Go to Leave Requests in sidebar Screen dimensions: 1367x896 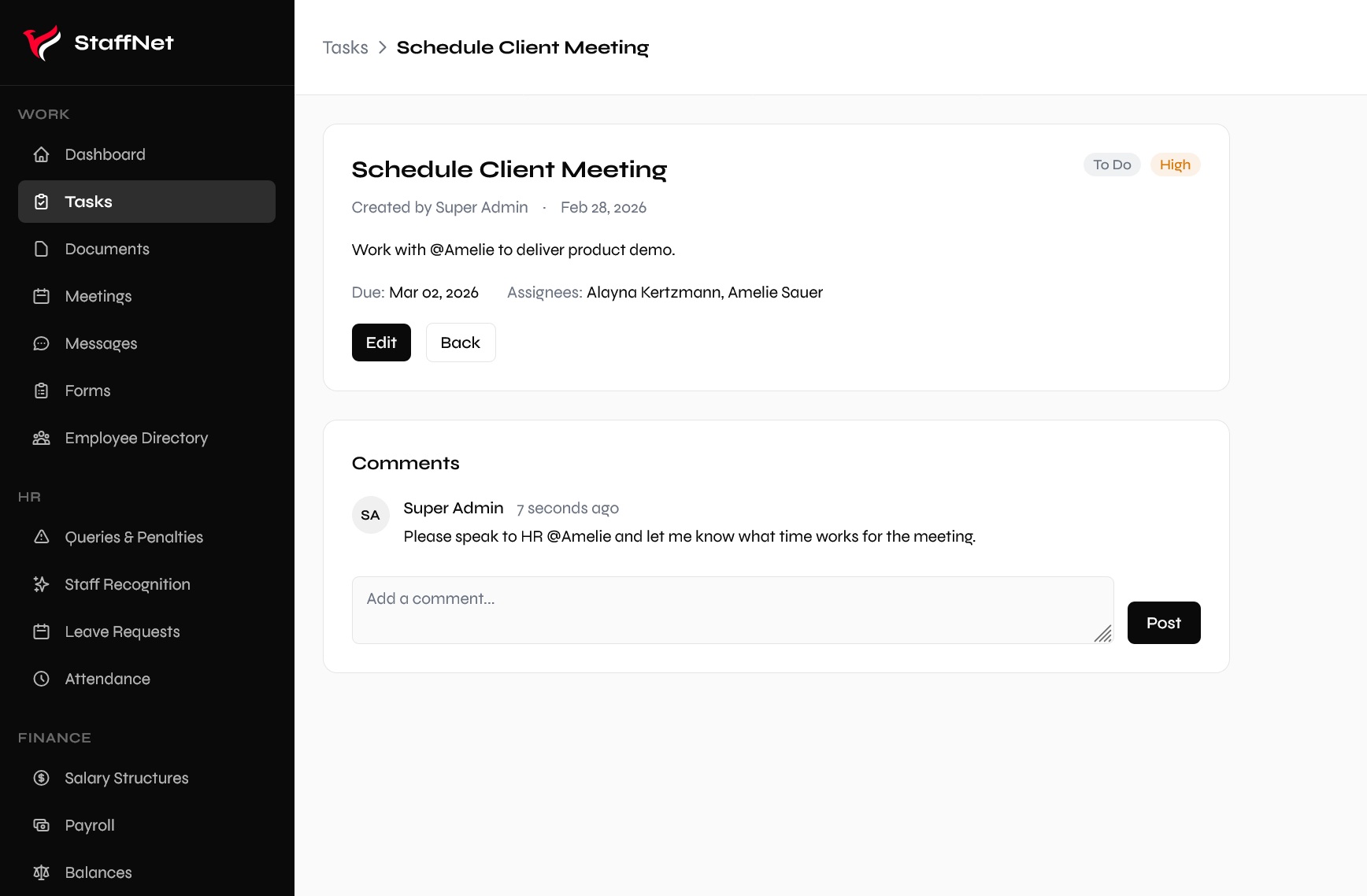(122, 631)
